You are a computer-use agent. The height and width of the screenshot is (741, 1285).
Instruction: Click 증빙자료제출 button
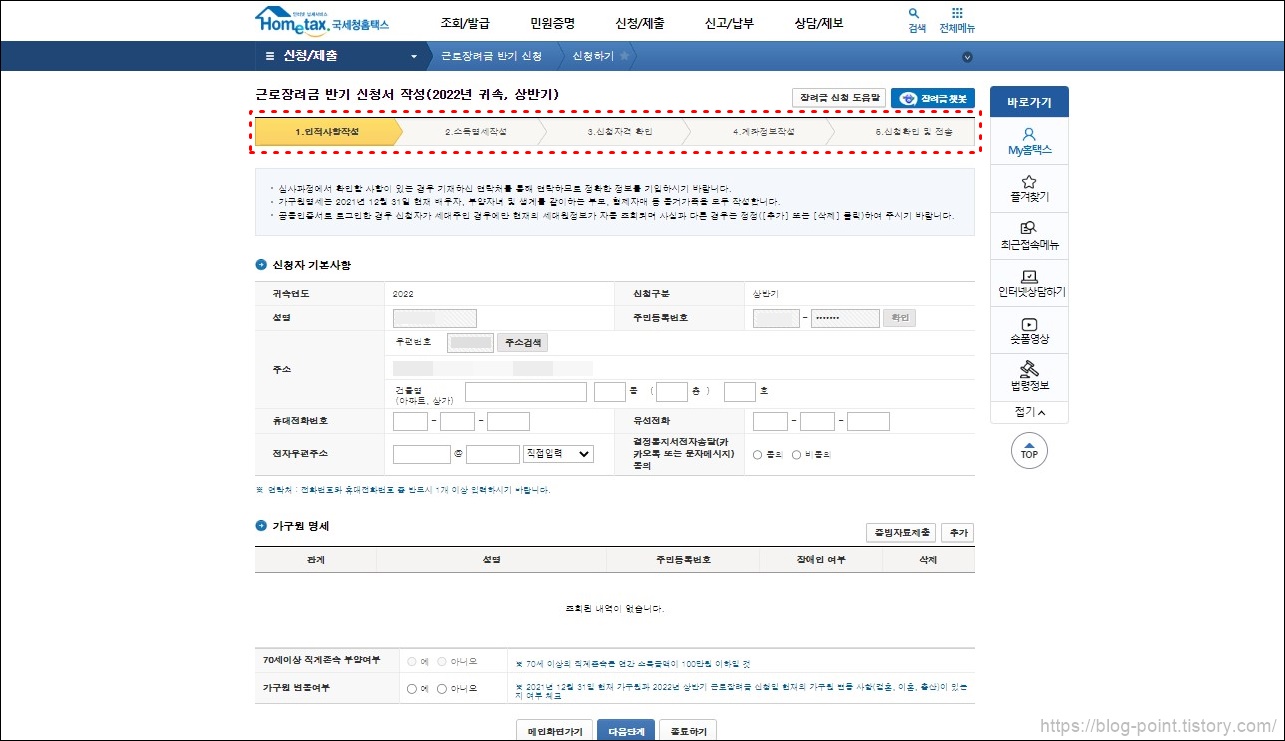901,533
